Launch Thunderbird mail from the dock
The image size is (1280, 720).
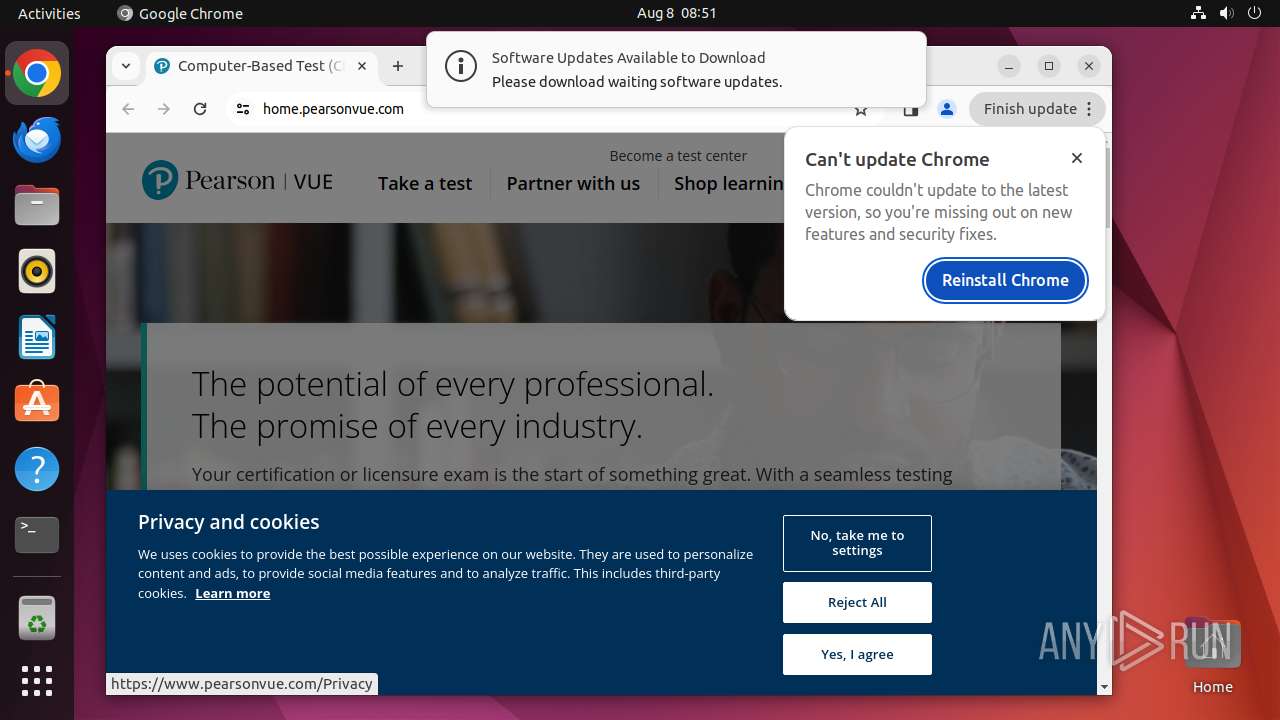pyautogui.click(x=37, y=140)
